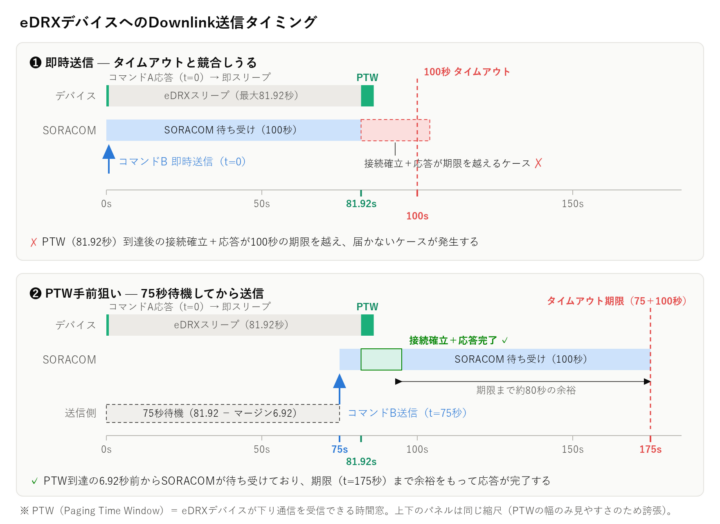This screenshot has height=524, width=720.
Task: Click the blue text コマンドB送信（t=75秒）
Action: [x=407, y=413]
